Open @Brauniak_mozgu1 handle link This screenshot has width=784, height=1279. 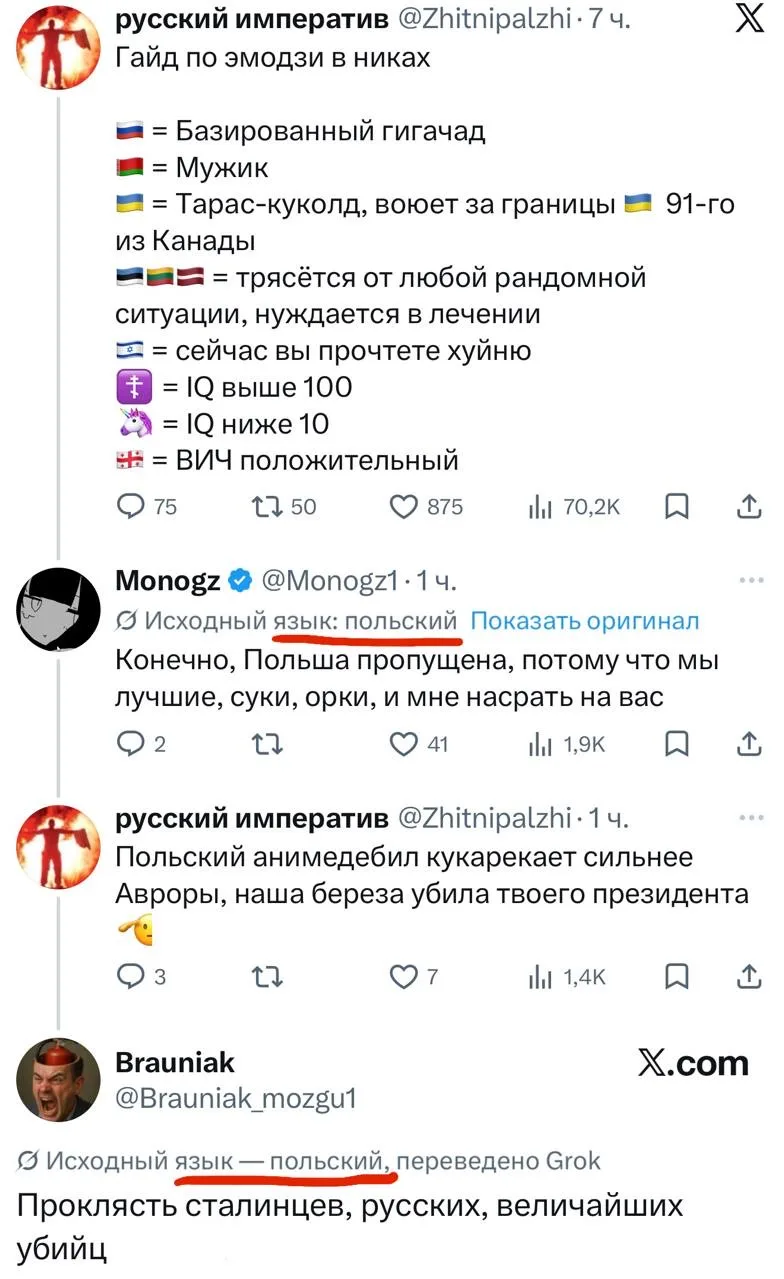click(x=235, y=1098)
